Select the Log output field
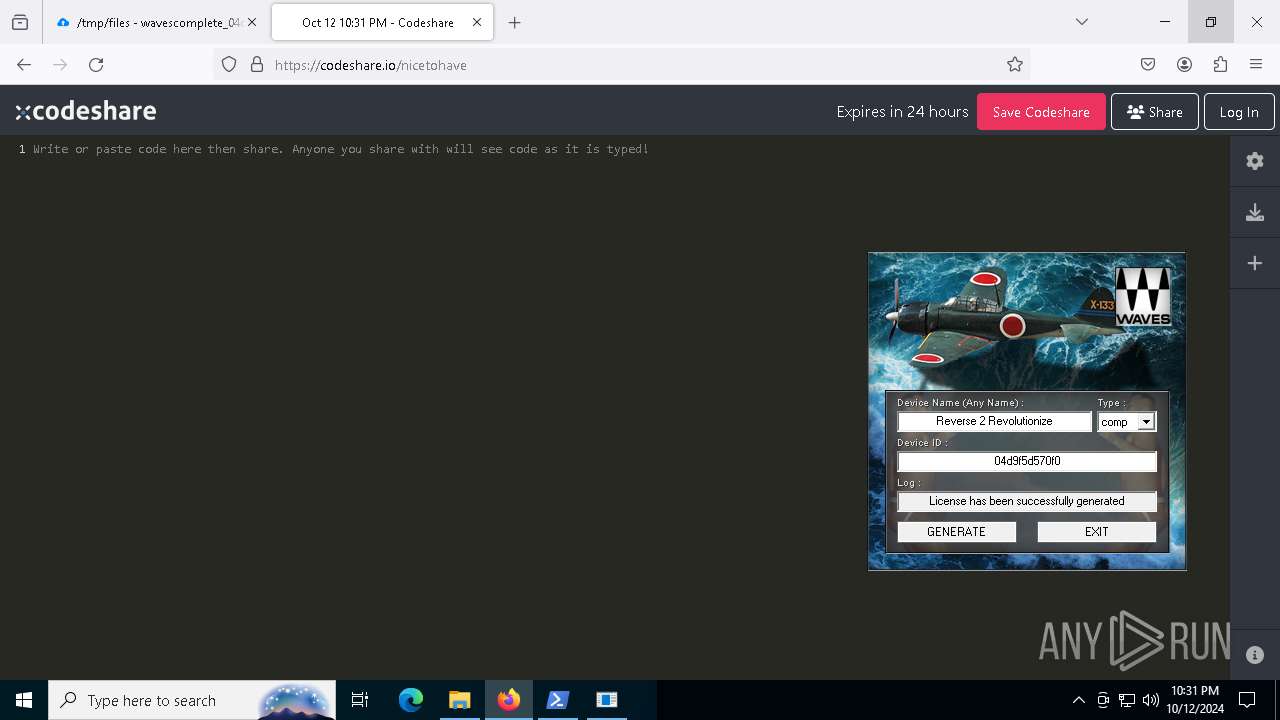Image resolution: width=1280 pixels, height=720 pixels. tap(1027, 502)
